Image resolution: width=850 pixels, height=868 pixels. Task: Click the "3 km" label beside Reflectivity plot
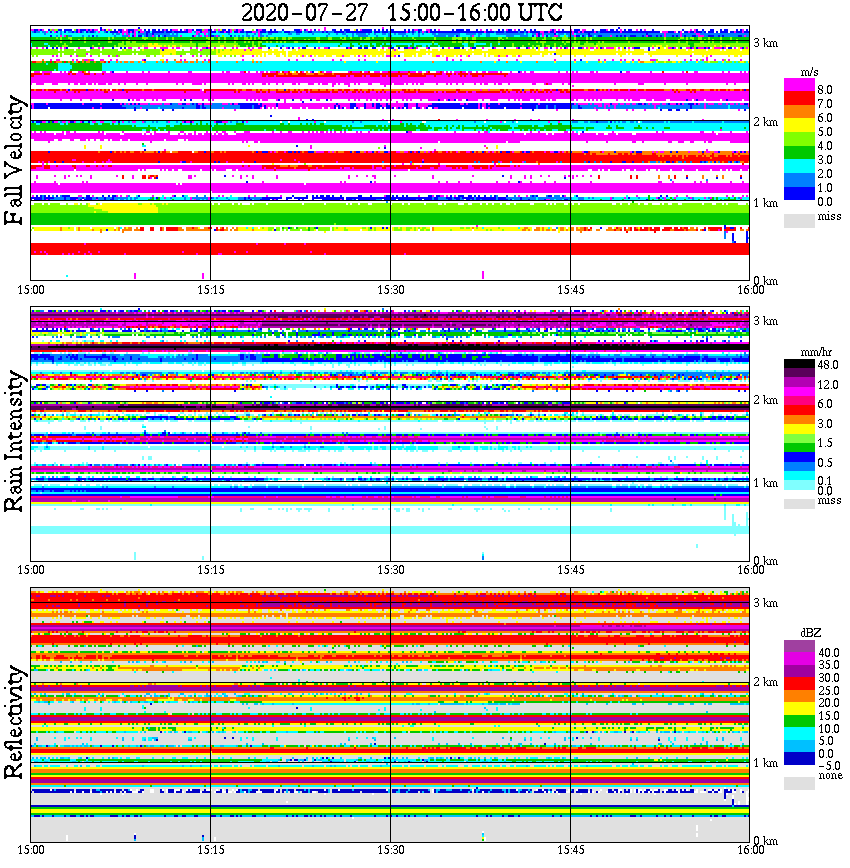coord(766,603)
